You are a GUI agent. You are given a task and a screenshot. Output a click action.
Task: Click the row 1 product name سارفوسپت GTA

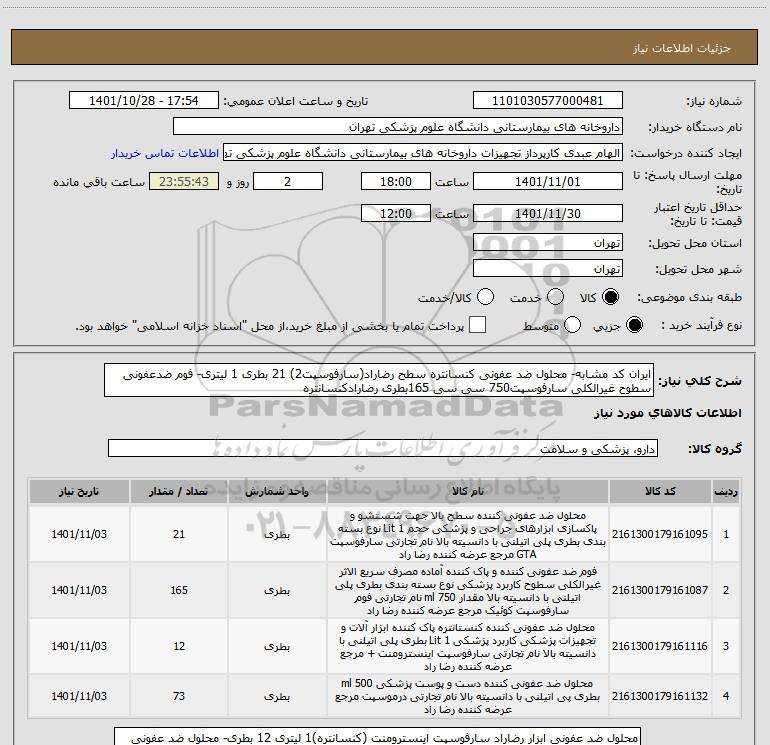point(468,534)
